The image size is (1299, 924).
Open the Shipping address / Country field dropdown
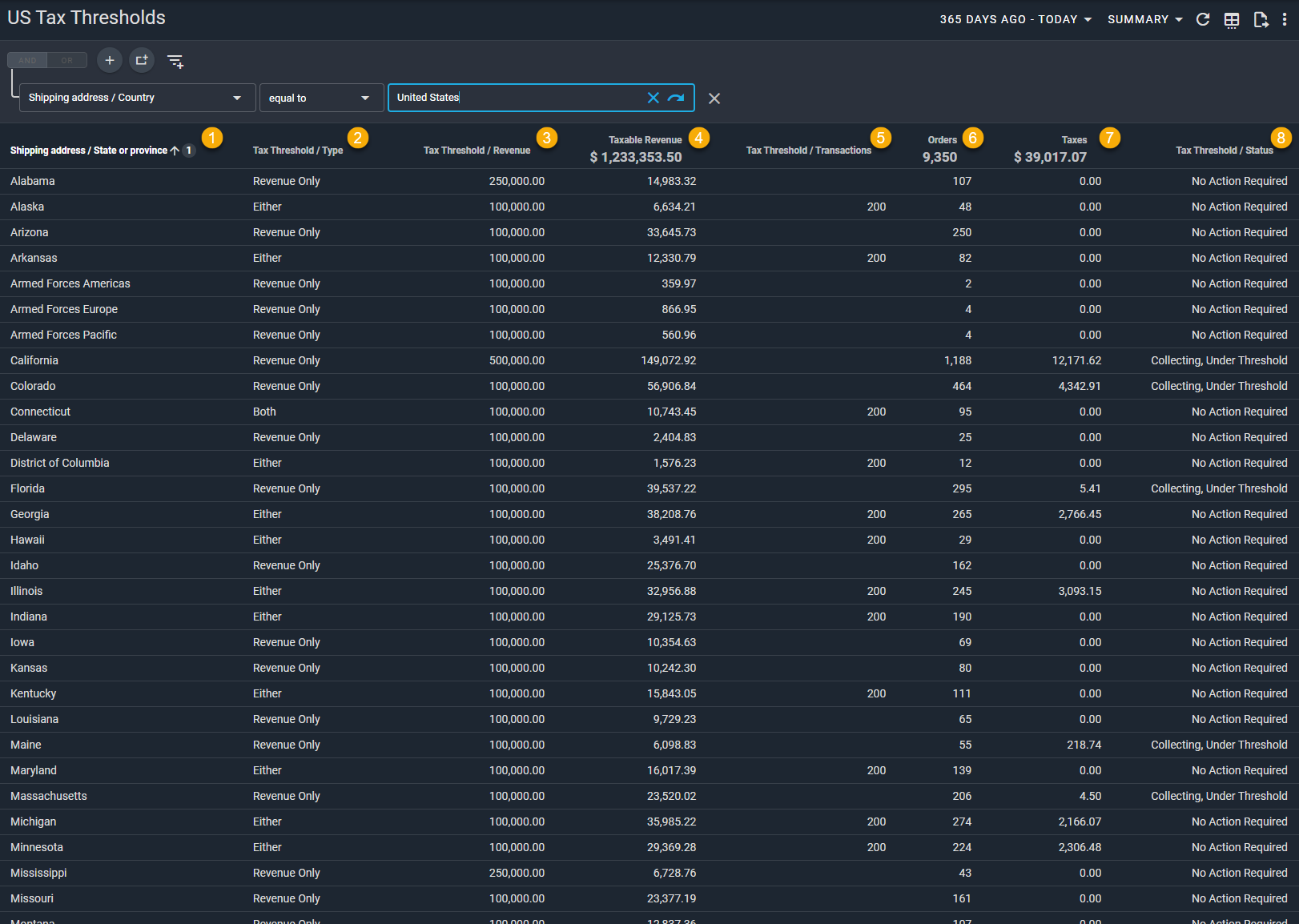(x=136, y=98)
